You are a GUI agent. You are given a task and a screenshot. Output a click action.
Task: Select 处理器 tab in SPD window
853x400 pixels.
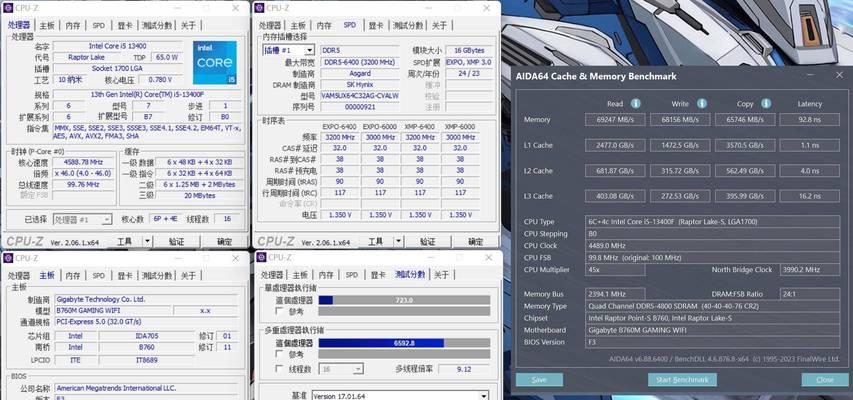270,25
